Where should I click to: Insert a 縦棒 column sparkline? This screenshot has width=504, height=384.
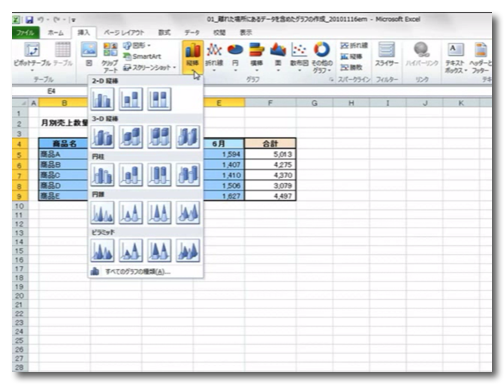pos(351,57)
